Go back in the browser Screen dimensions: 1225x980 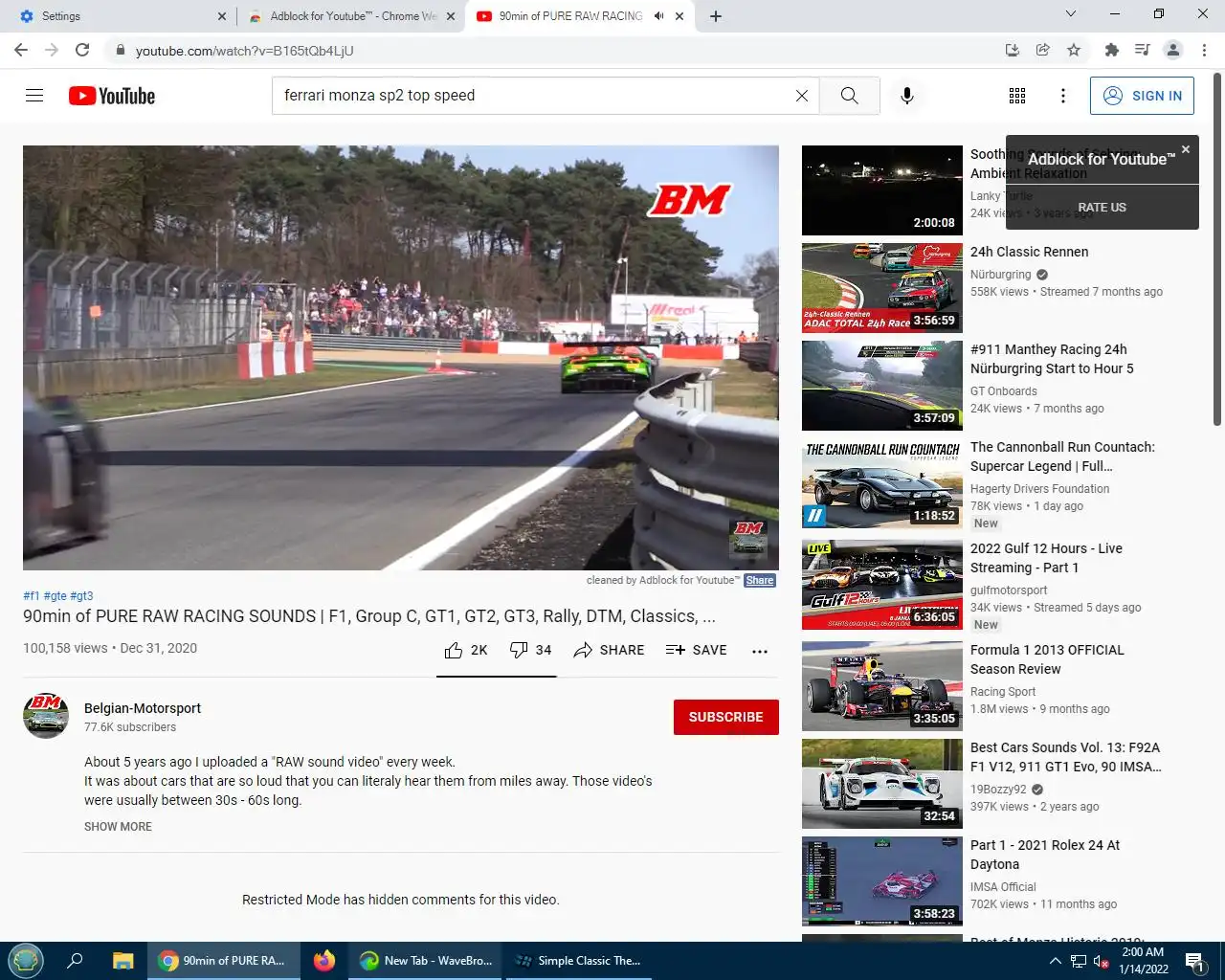pyautogui.click(x=21, y=50)
